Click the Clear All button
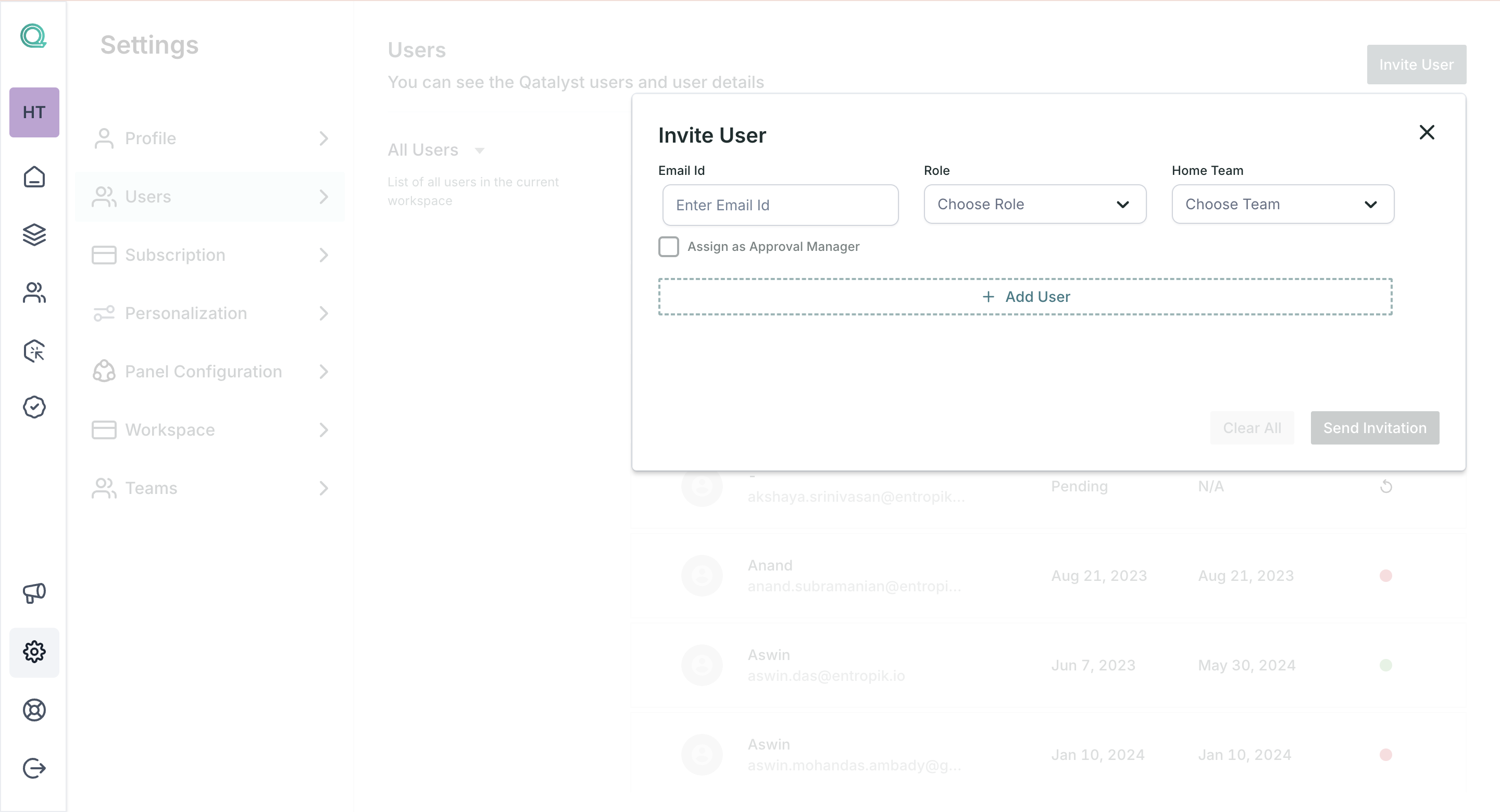This screenshot has height=812, width=1500. tap(1252, 428)
